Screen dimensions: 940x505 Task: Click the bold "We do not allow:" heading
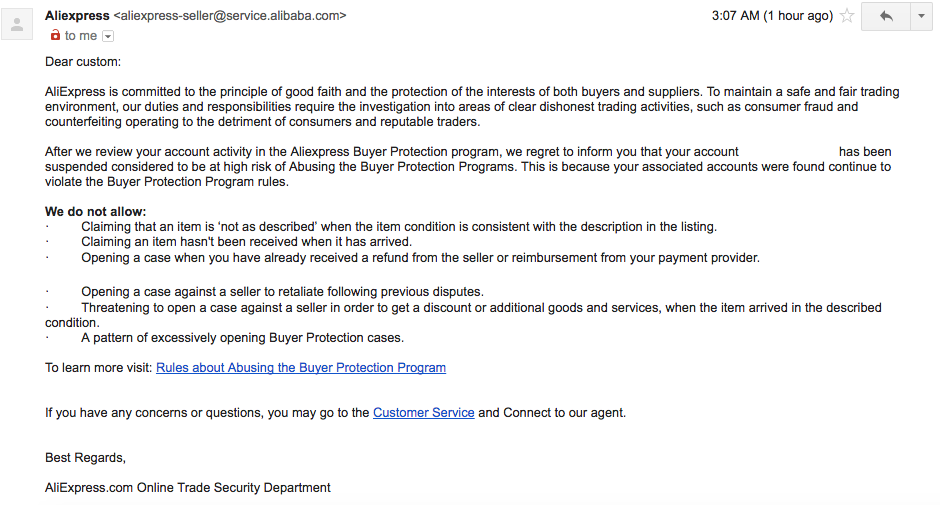[x=96, y=212]
